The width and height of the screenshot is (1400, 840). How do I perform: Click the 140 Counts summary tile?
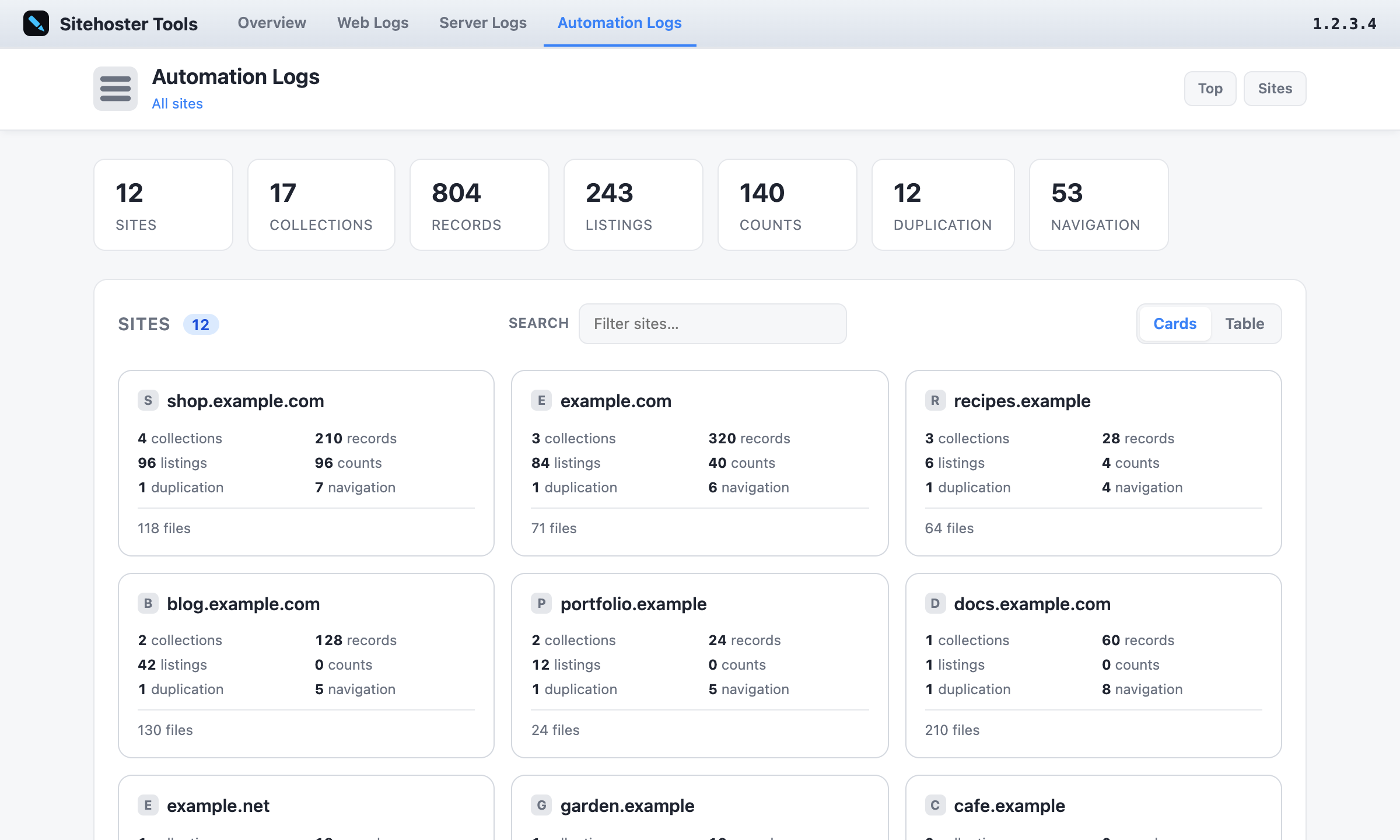coord(787,205)
